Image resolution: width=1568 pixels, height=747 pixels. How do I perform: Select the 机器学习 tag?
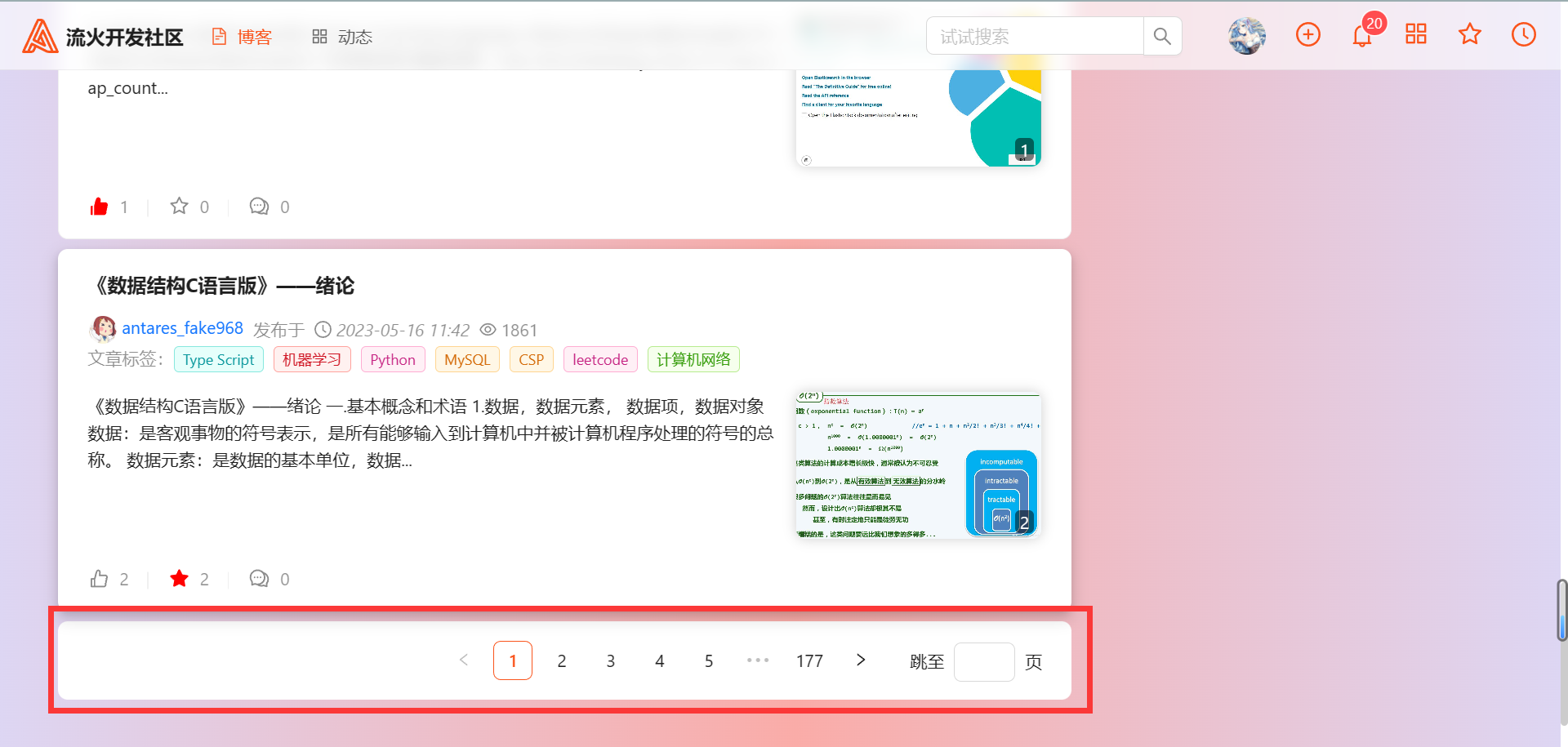312,359
